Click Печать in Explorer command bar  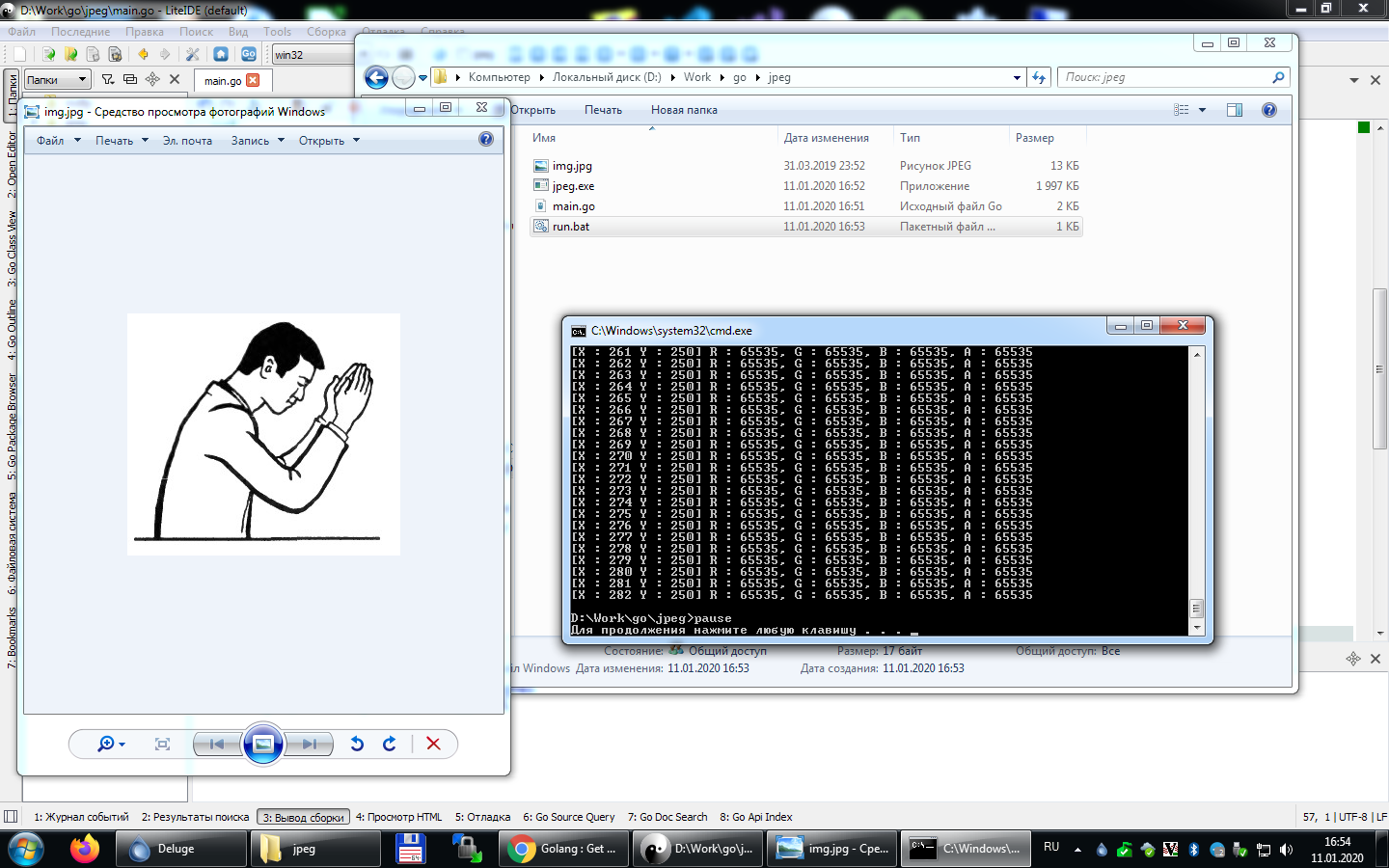pyautogui.click(x=603, y=110)
